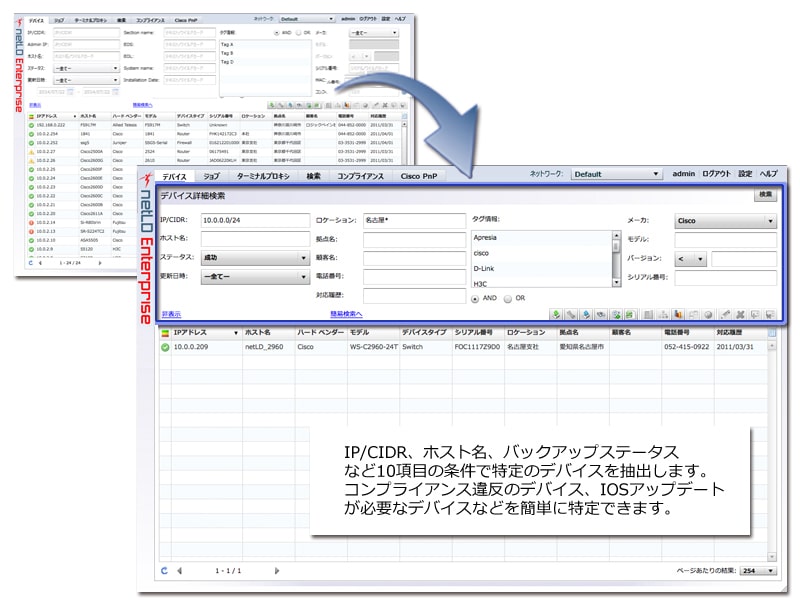Click the green status icon for 10.0.0.209

click(165, 347)
